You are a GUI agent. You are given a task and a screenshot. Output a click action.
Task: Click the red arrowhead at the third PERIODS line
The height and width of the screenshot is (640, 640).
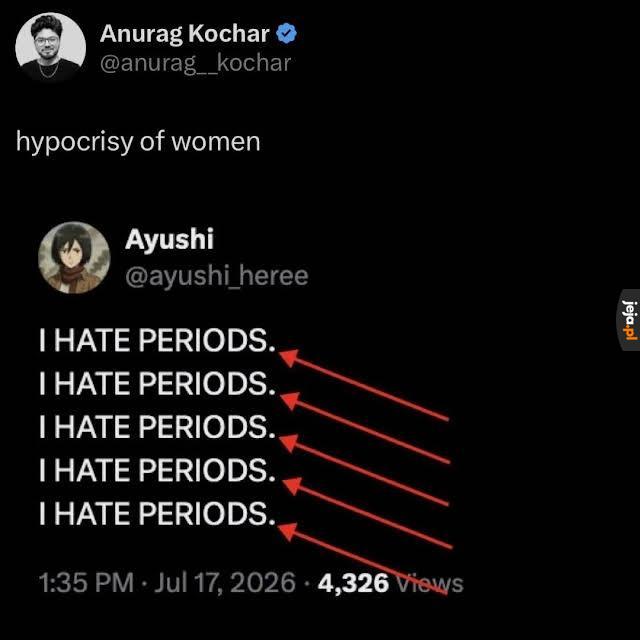click(x=289, y=443)
